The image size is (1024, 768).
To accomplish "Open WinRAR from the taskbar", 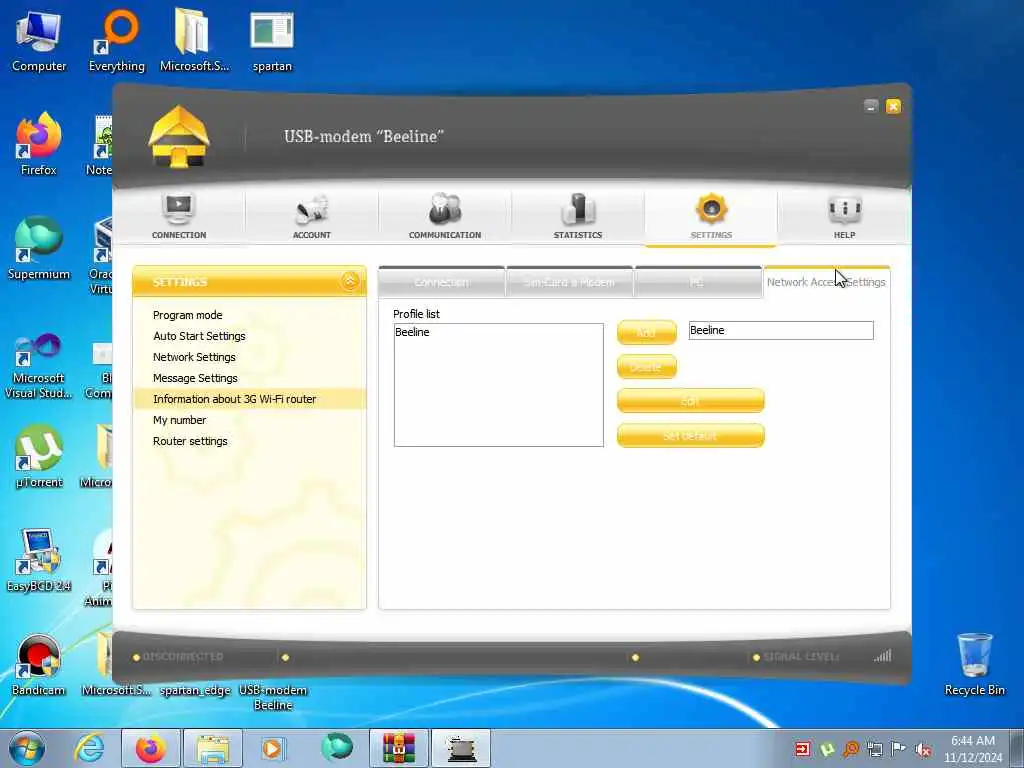I will pyautogui.click(x=399, y=748).
